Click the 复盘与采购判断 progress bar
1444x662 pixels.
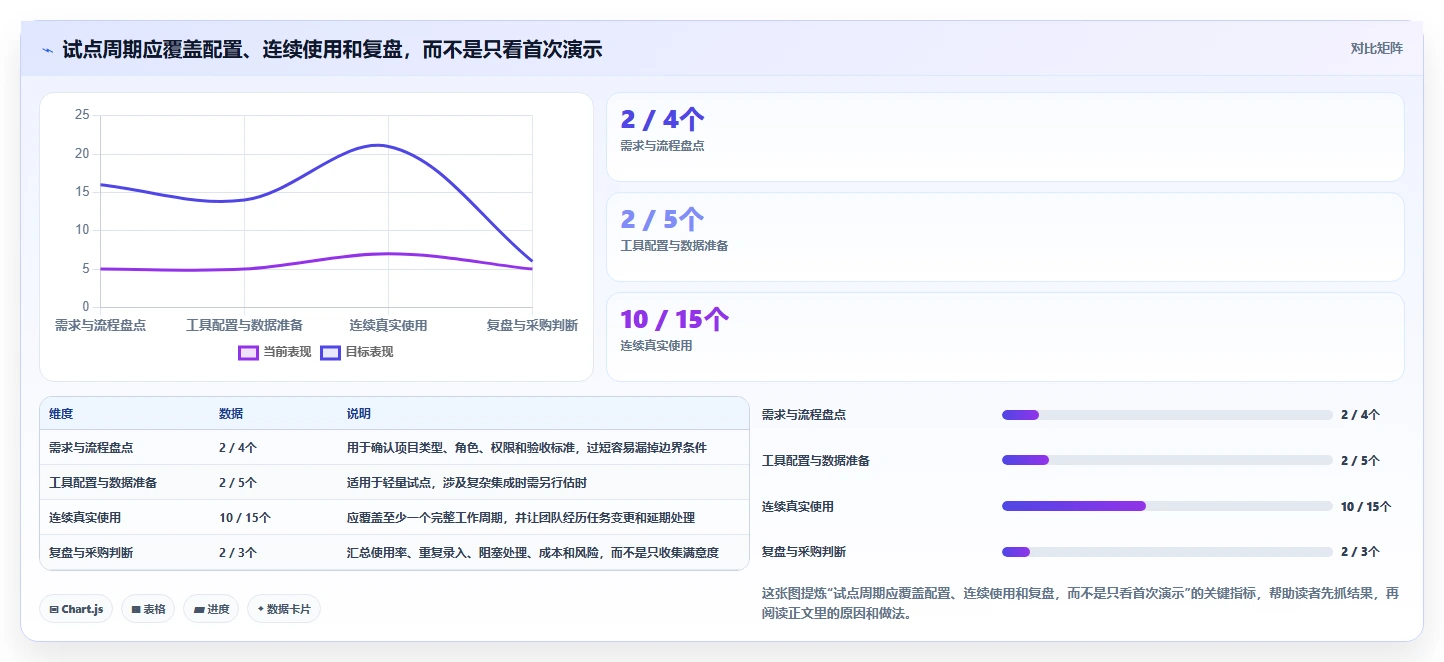[1167, 552]
